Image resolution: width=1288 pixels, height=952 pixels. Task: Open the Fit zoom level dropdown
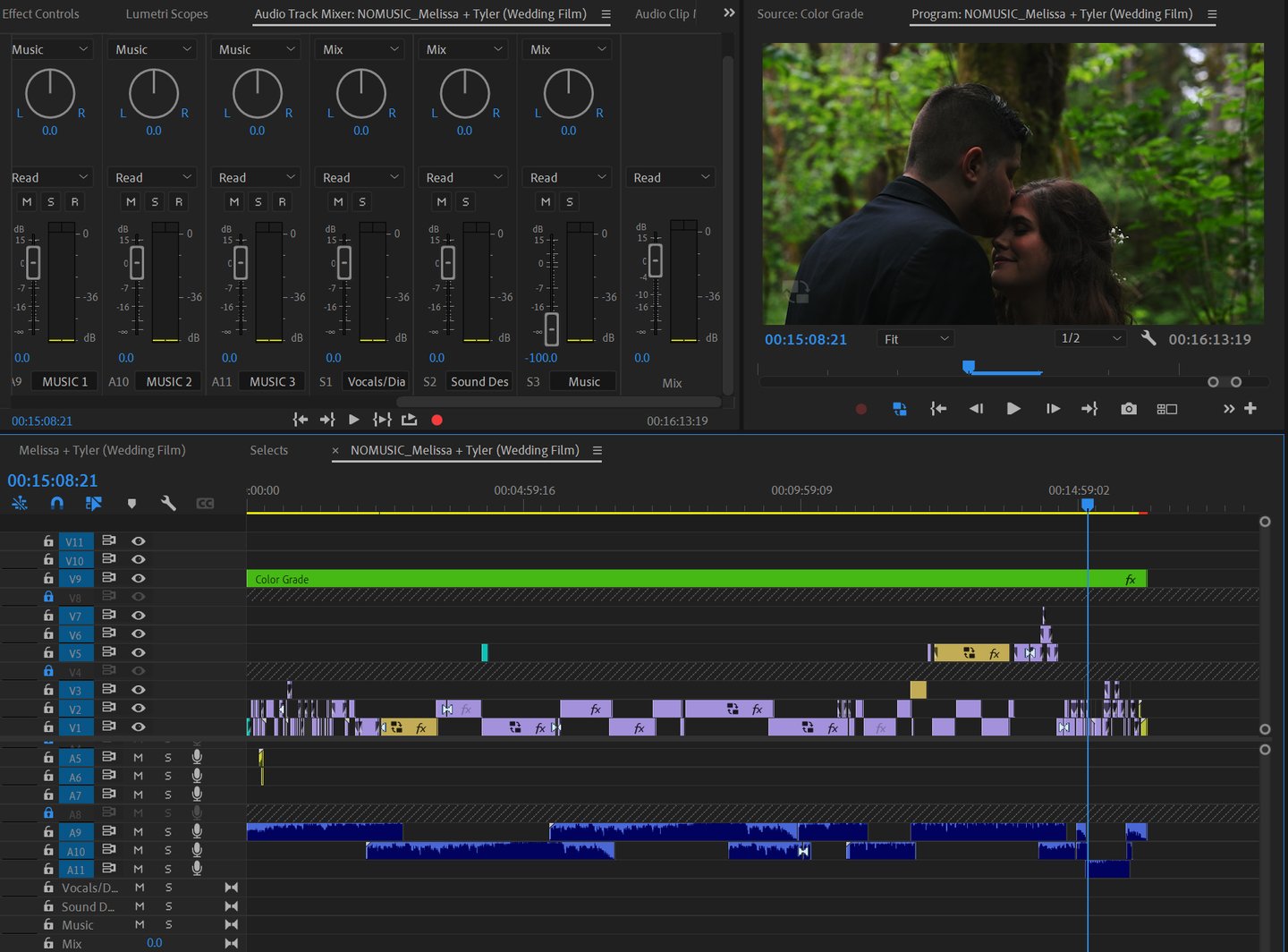(916, 339)
